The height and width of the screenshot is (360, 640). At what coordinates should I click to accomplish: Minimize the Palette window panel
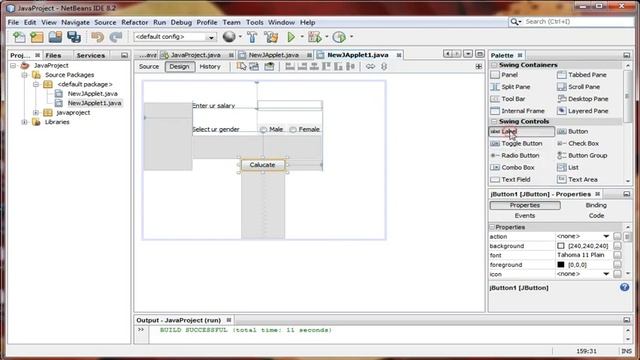click(x=627, y=55)
